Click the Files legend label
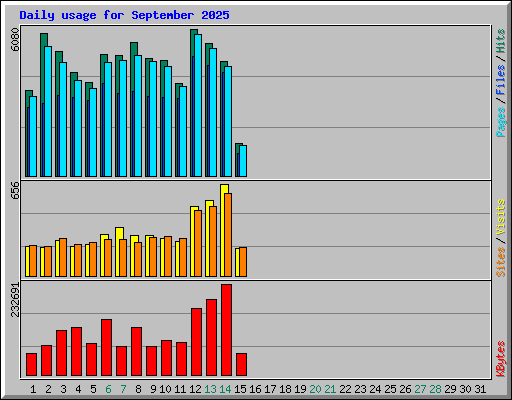This screenshot has height=400, width=512. pos(500,80)
